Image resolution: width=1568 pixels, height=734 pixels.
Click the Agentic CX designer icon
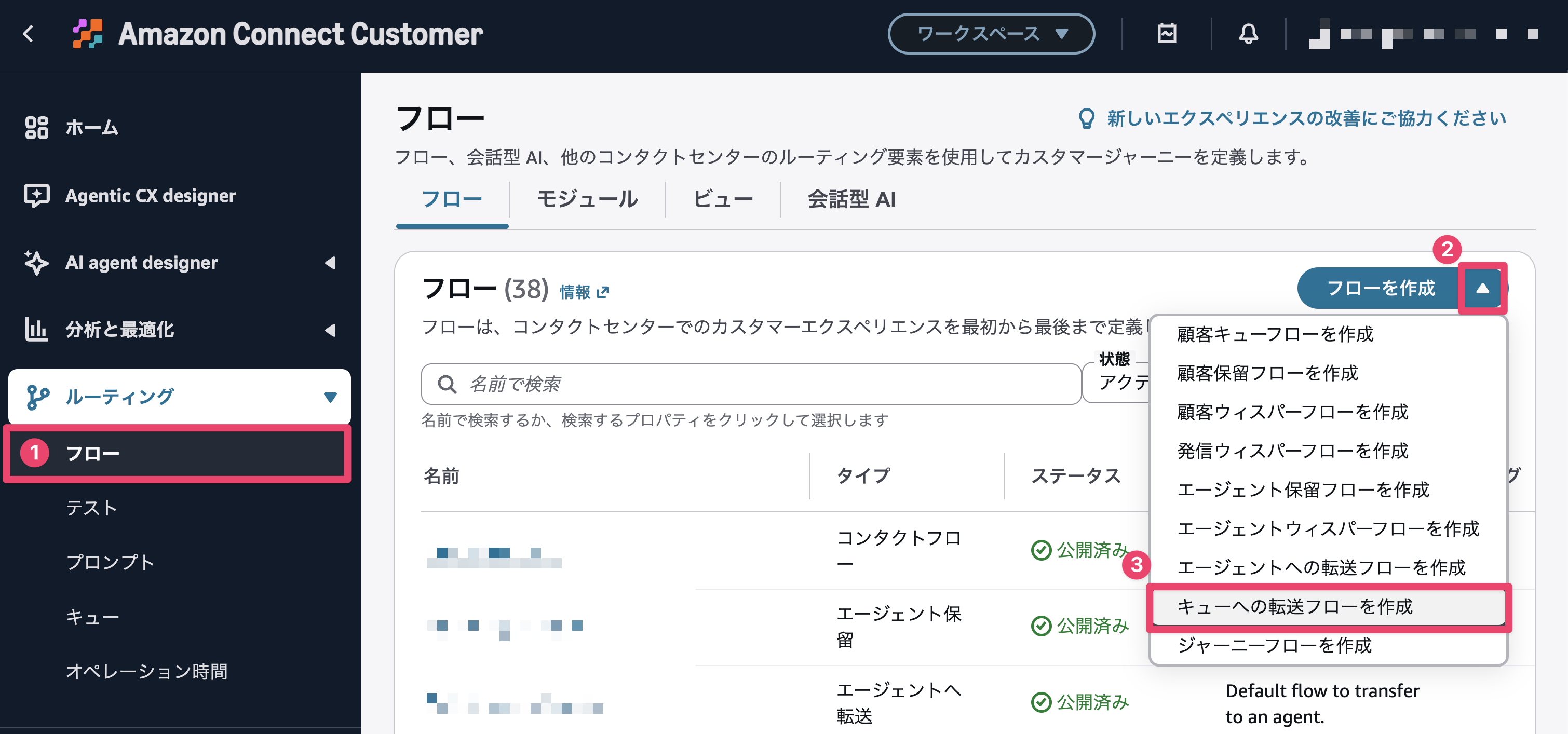[x=36, y=195]
